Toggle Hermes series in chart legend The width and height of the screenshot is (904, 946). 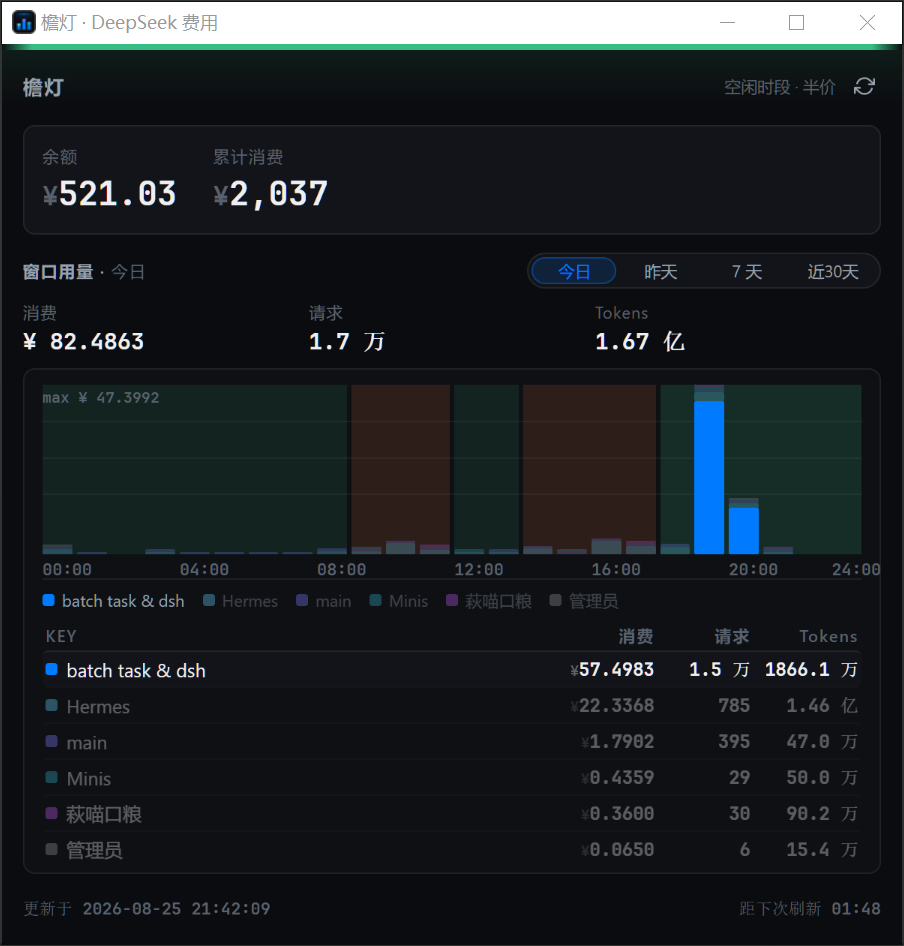coord(240,601)
